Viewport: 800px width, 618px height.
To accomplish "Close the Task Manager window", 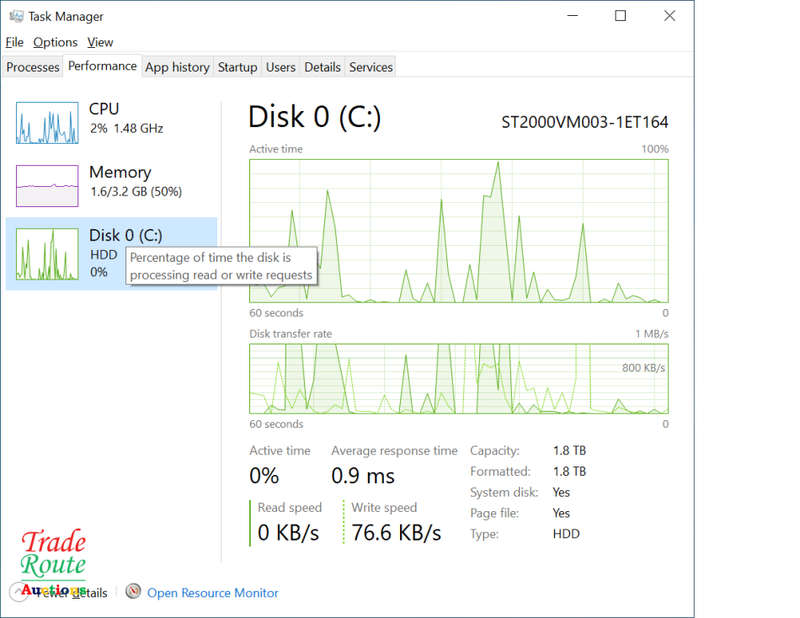I will click(x=669, y=16).
